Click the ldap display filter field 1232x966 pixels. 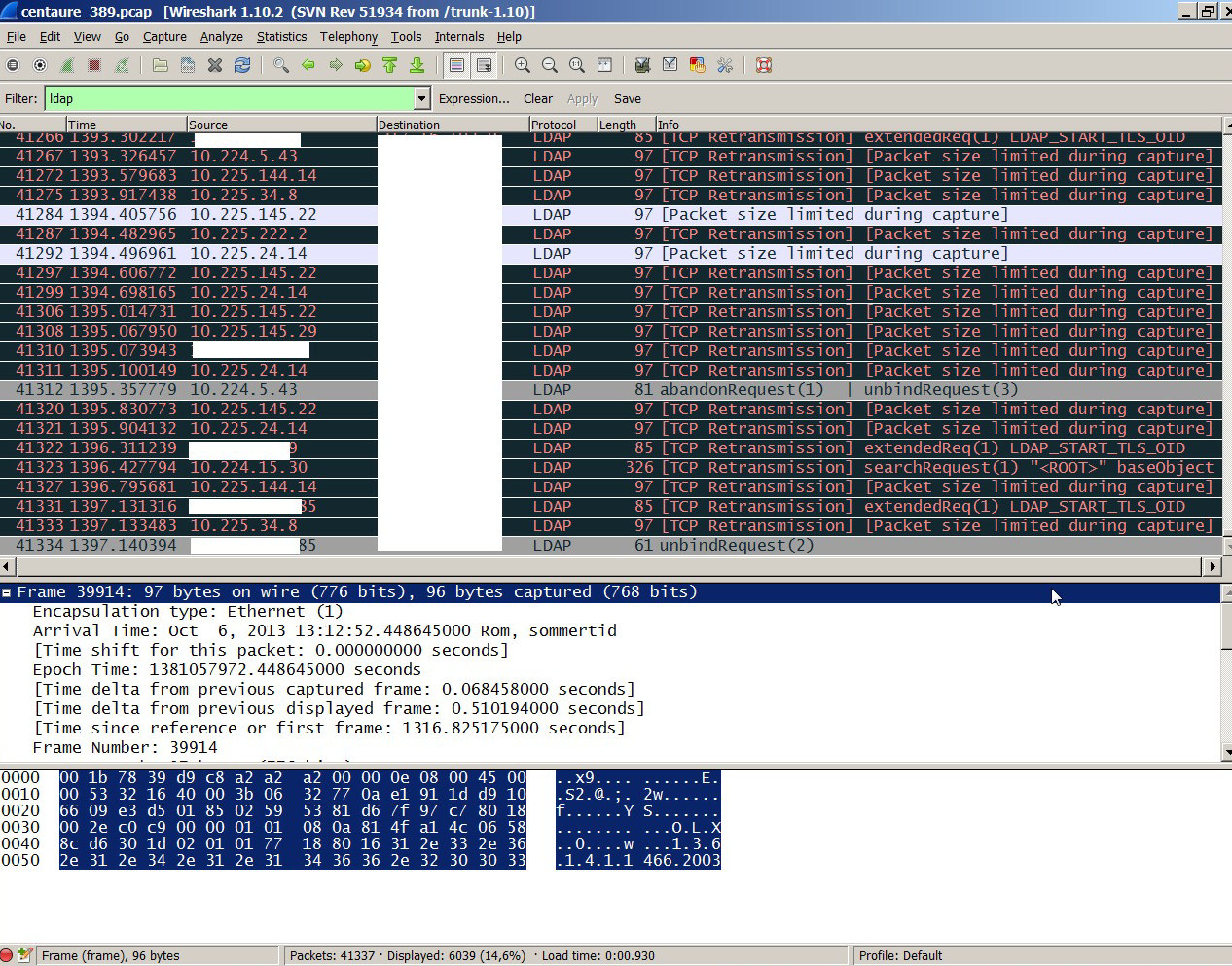click(230, 98)
